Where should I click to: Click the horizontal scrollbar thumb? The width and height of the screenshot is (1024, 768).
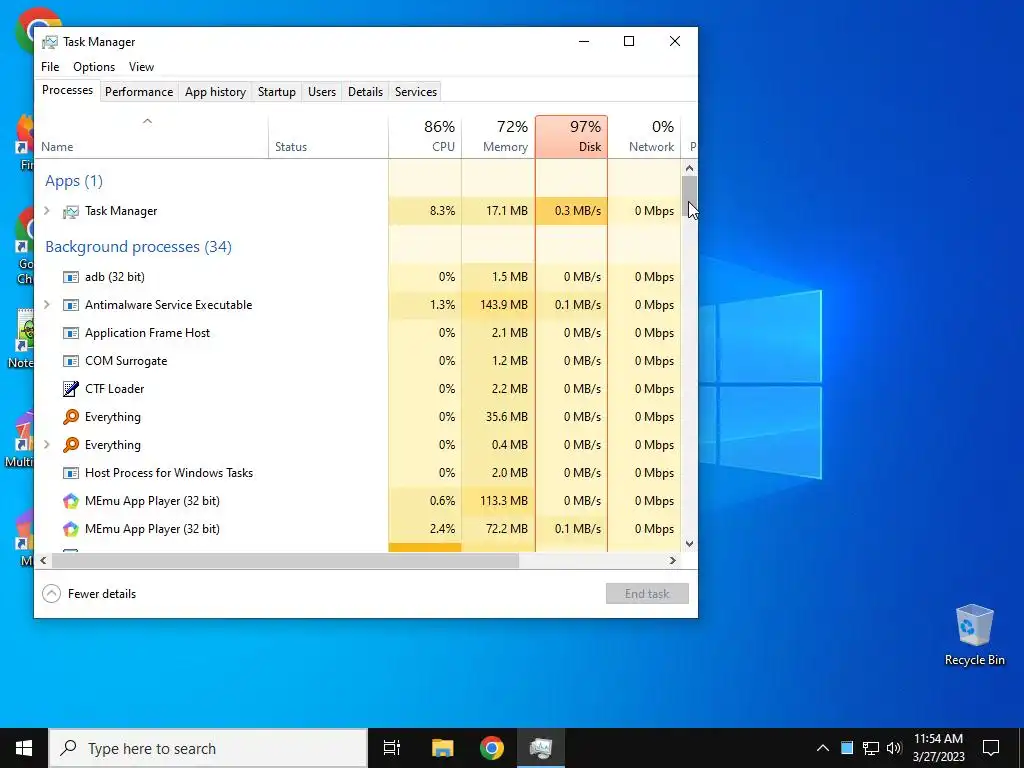[285, 560]
